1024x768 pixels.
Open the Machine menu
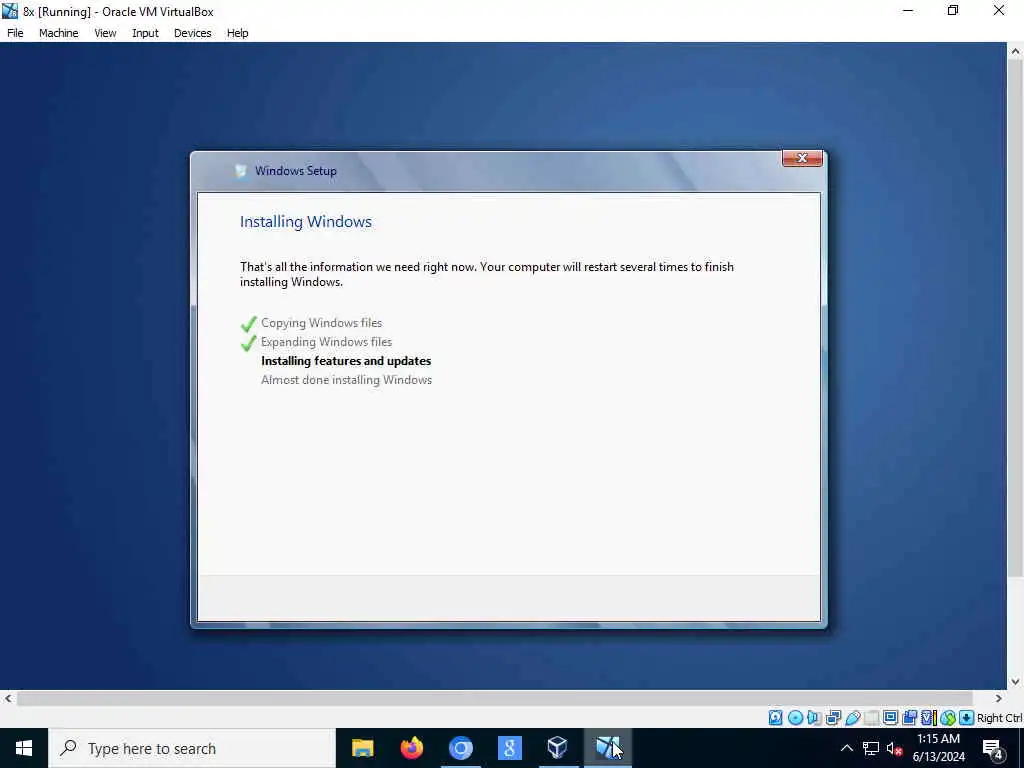[x=59, y=33]
